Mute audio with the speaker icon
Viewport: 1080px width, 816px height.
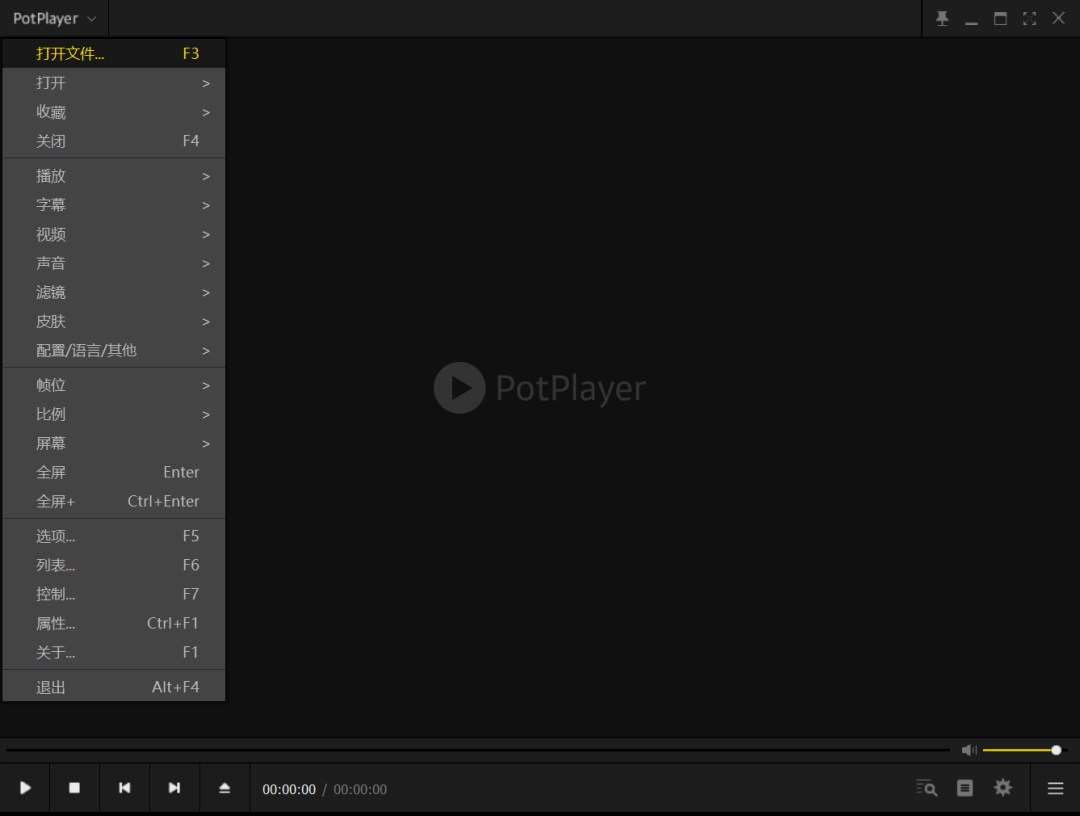968,750
